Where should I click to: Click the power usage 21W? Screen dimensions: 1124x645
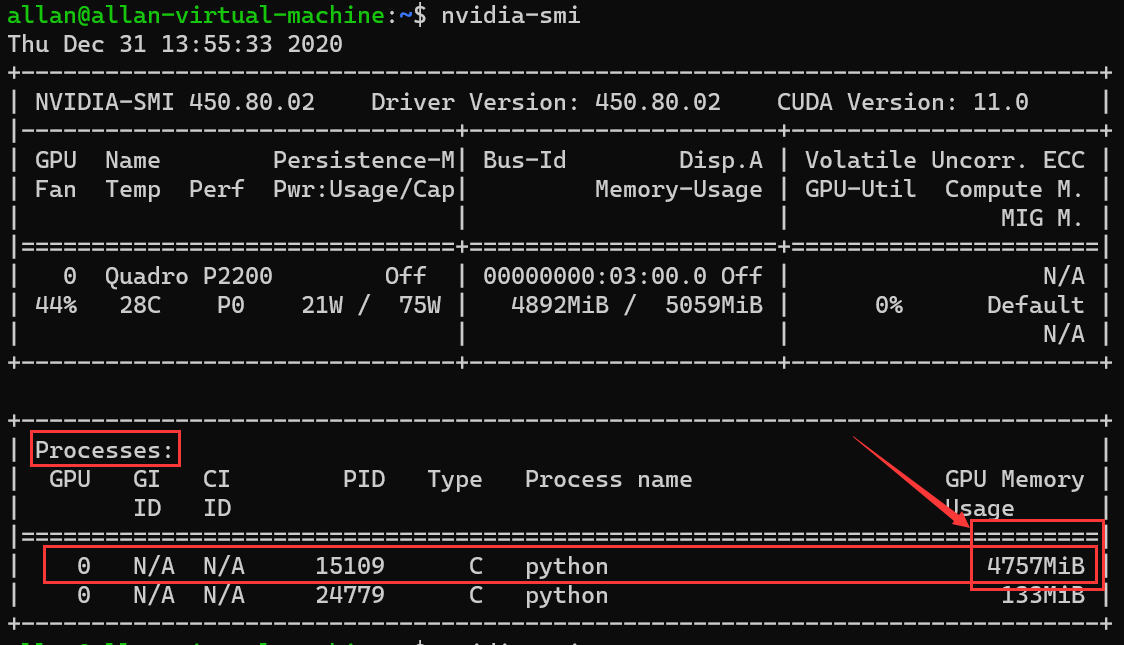[x=322, y=305]
